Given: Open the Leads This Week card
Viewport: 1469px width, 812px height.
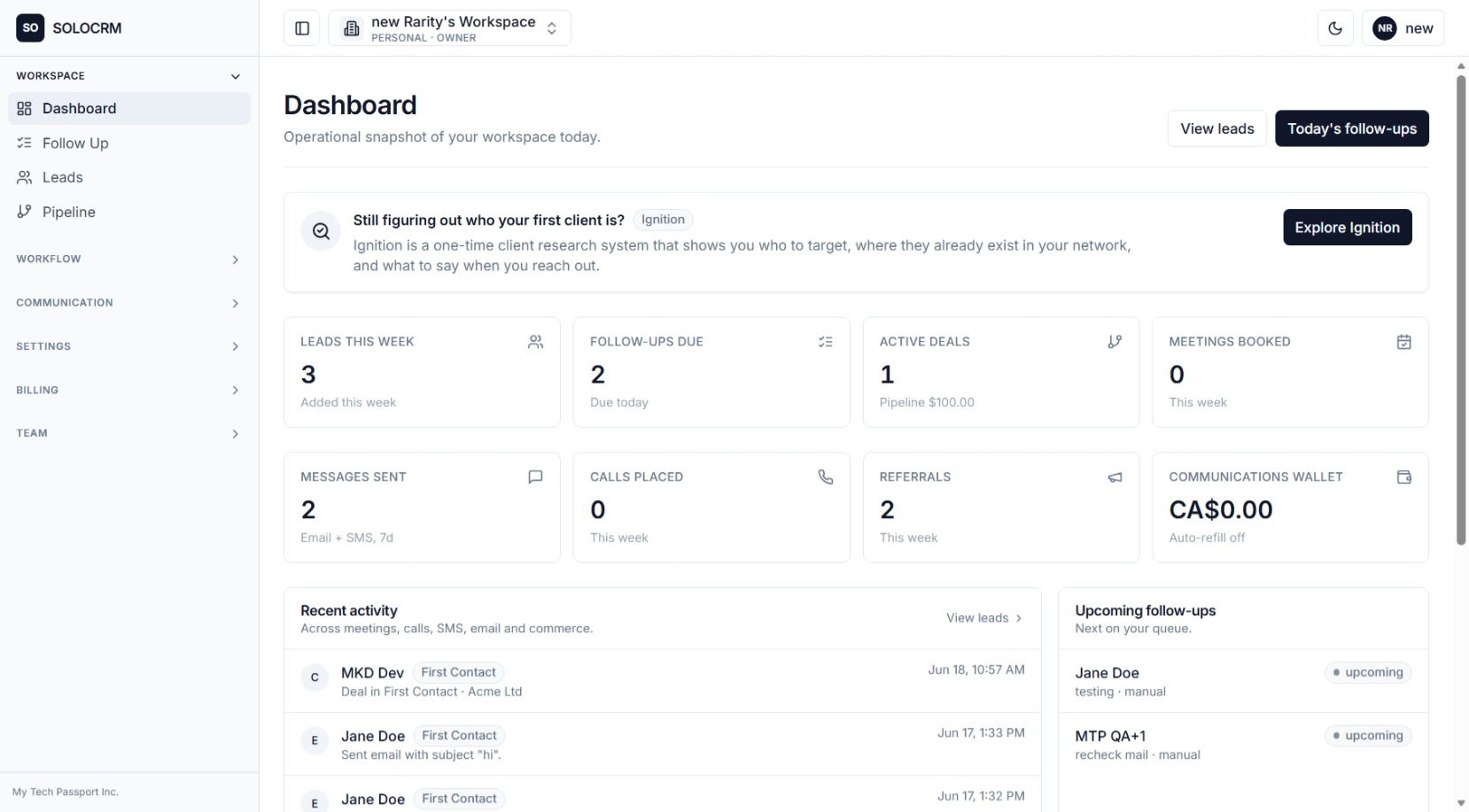Looking at the screenshot, I should pyautogui.click(x=422, y=372).
